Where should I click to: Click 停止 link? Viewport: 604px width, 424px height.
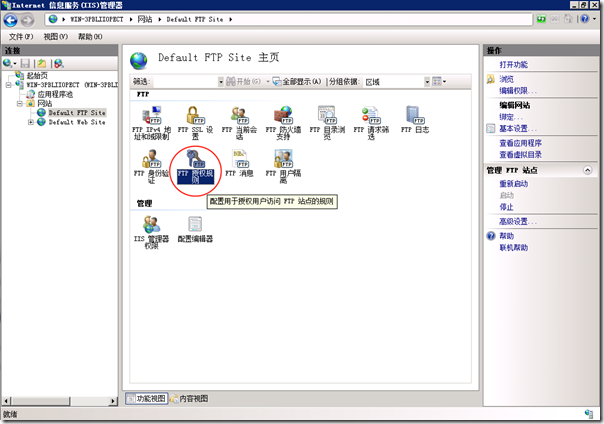click(x=506, y=207)
